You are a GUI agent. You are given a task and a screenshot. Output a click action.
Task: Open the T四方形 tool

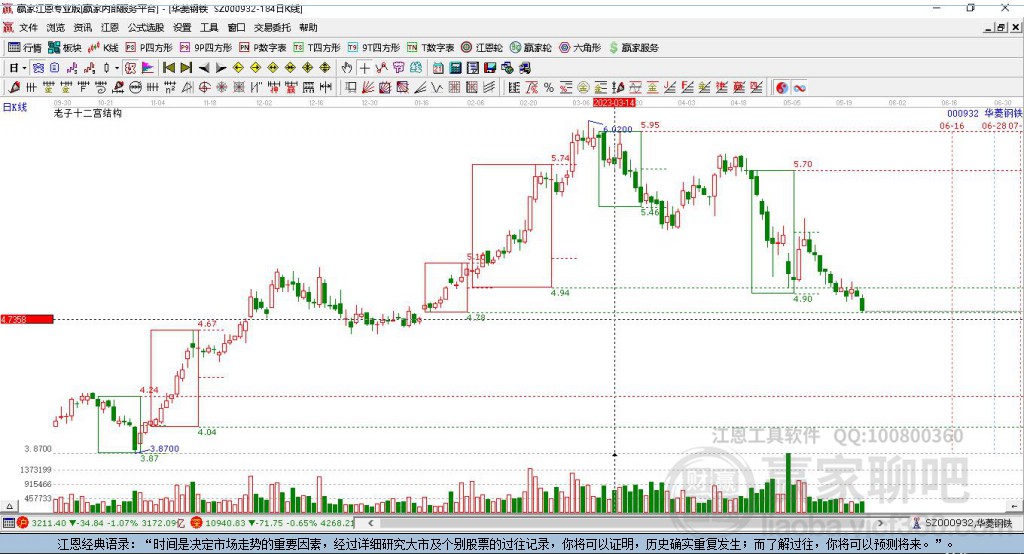[x=317, y=48]
